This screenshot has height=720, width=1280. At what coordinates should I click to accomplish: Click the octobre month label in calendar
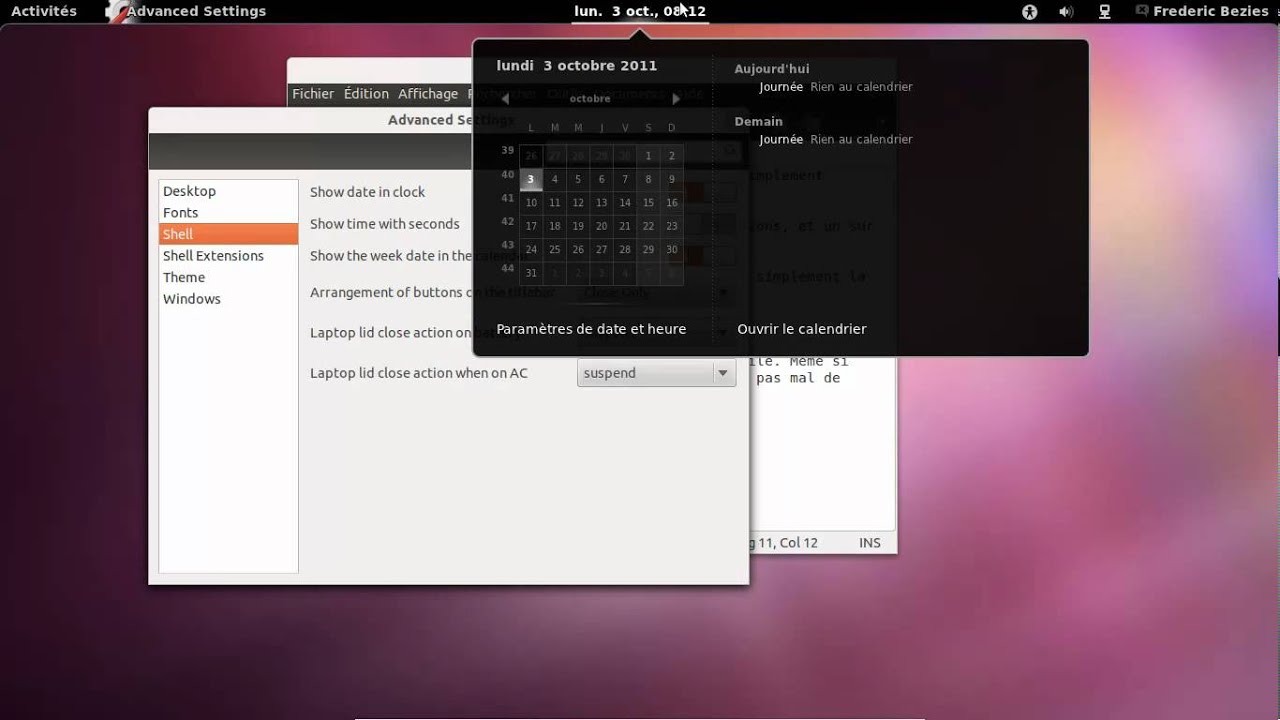click(x=590, y=99)
